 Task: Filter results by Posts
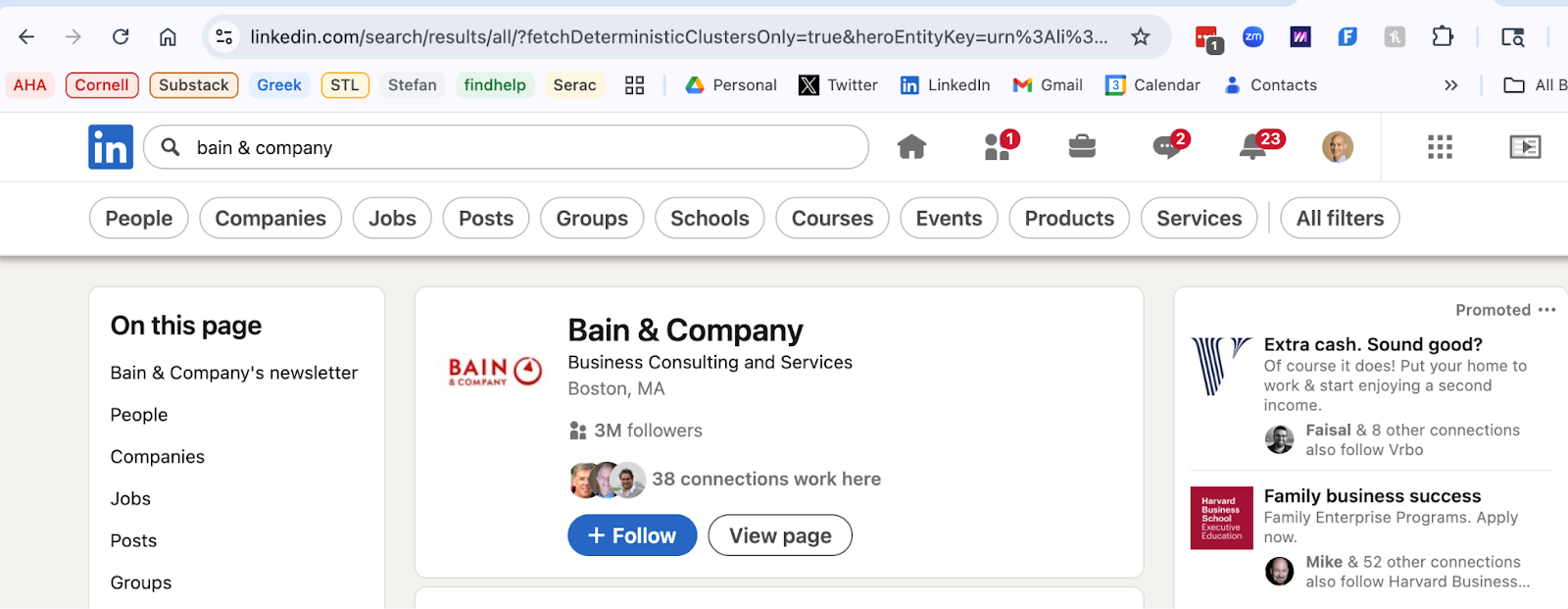click(486, 218)
